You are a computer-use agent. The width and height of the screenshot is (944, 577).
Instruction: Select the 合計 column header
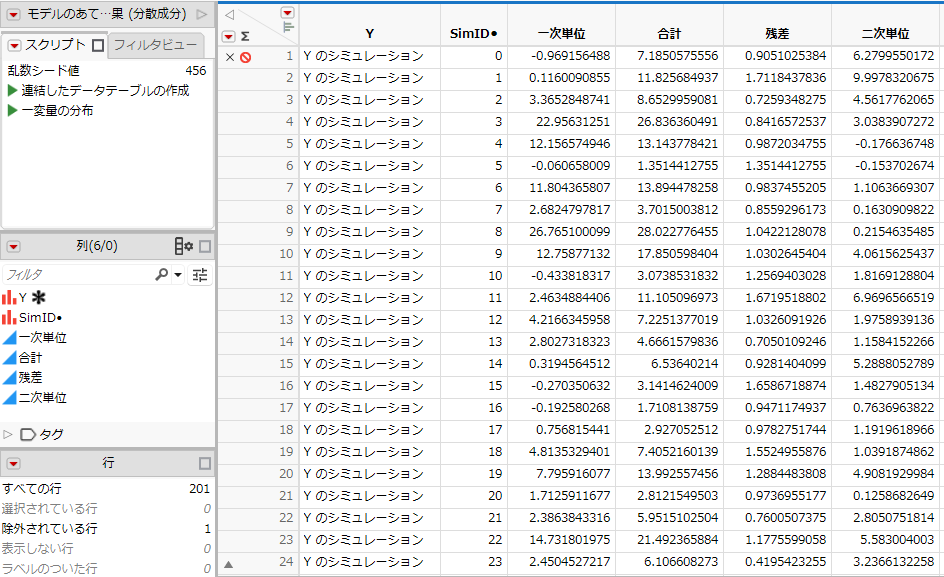coord(669,34)
